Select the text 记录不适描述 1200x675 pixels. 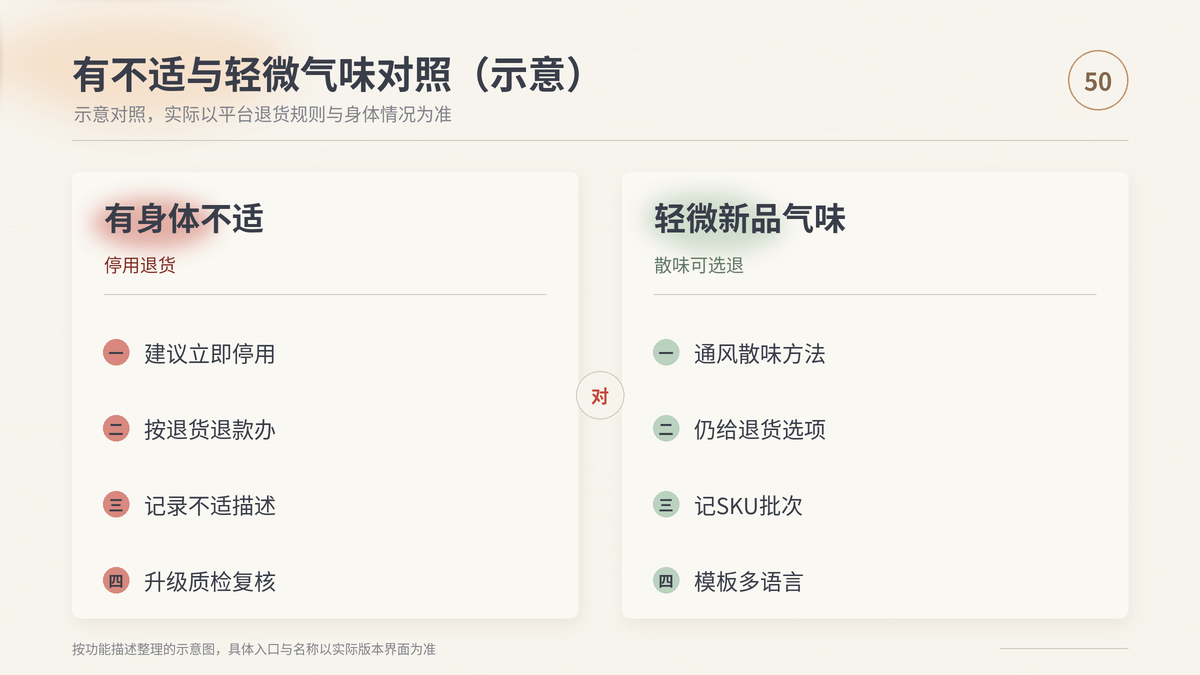[x=210, y=506]
